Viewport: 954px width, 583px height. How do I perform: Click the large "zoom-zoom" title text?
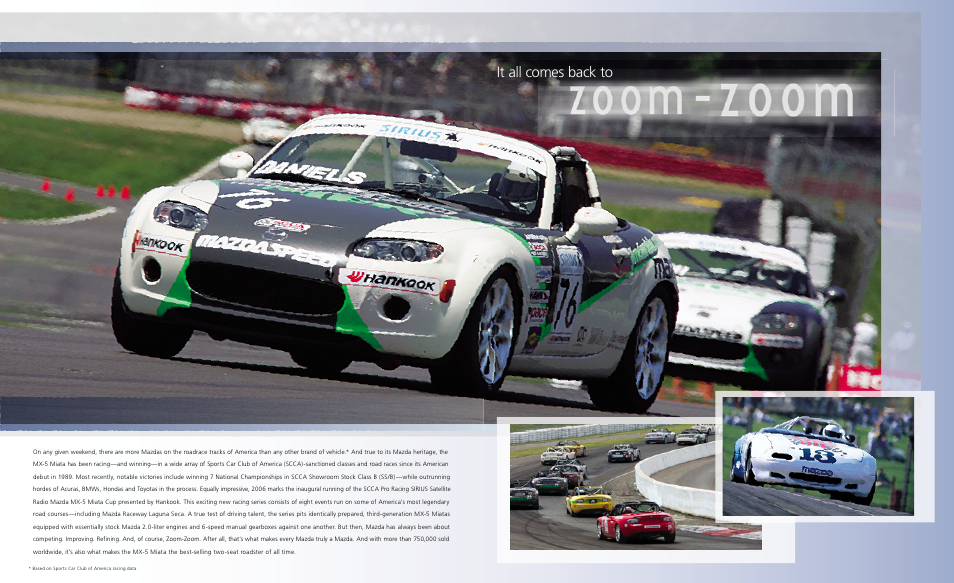click(x=711, y=99)
